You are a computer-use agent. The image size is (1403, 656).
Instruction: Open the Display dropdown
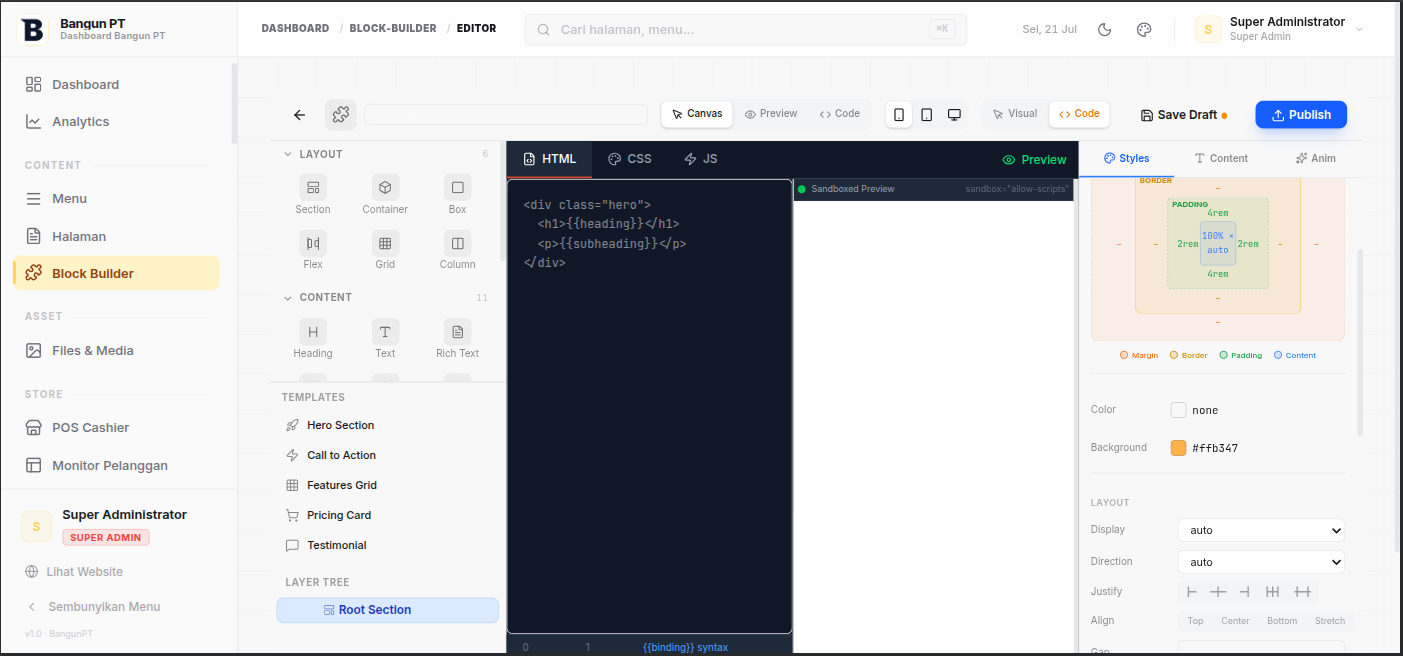click(1261, 530)
